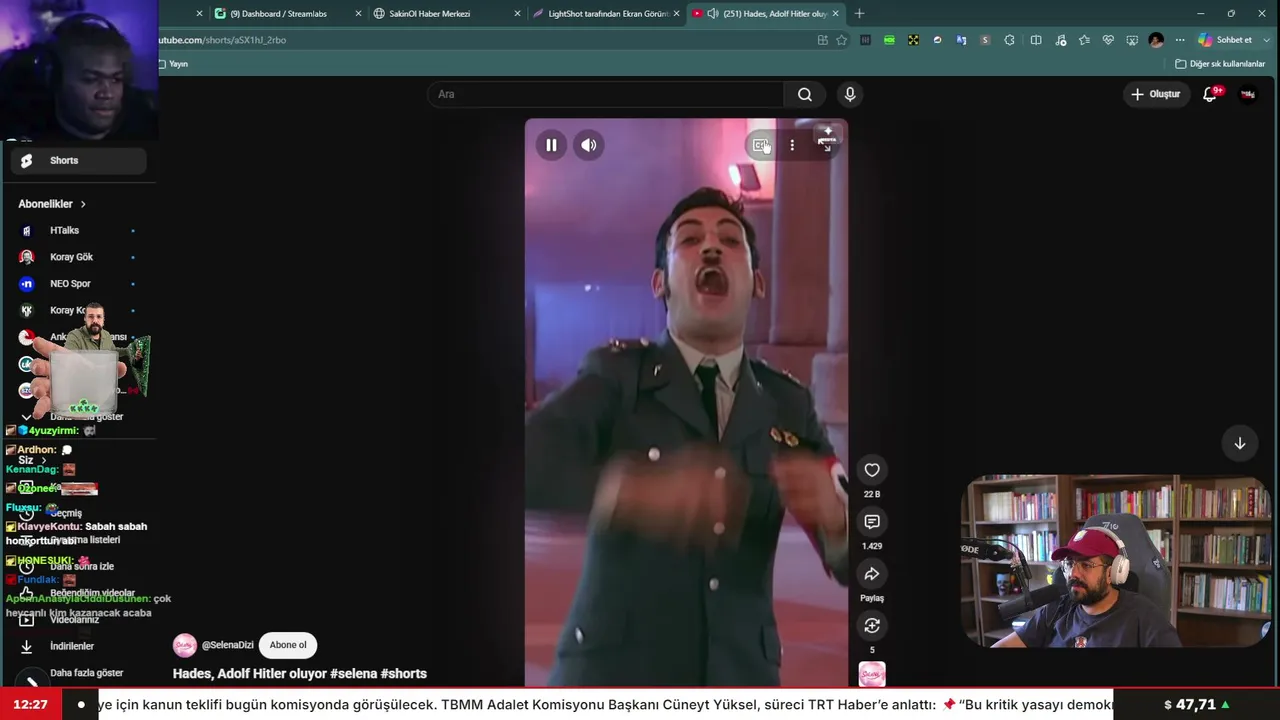Screen dimensions: 1280x720
Task: Start voice search with microphone icon
Action: [850, 94]
